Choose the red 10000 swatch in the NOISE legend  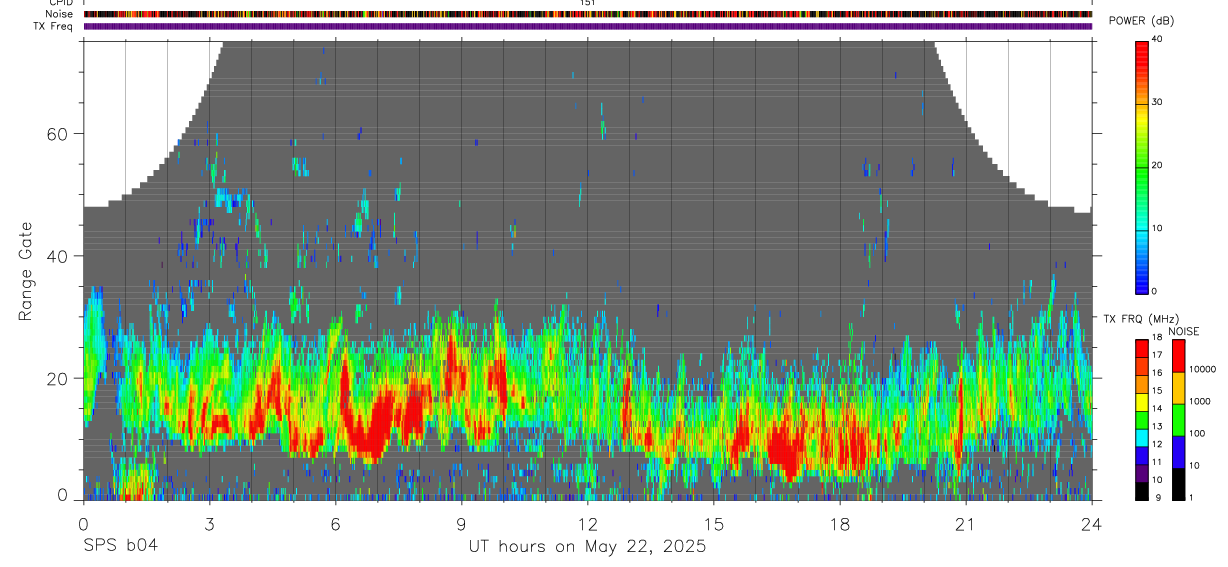pos(1178,356)
